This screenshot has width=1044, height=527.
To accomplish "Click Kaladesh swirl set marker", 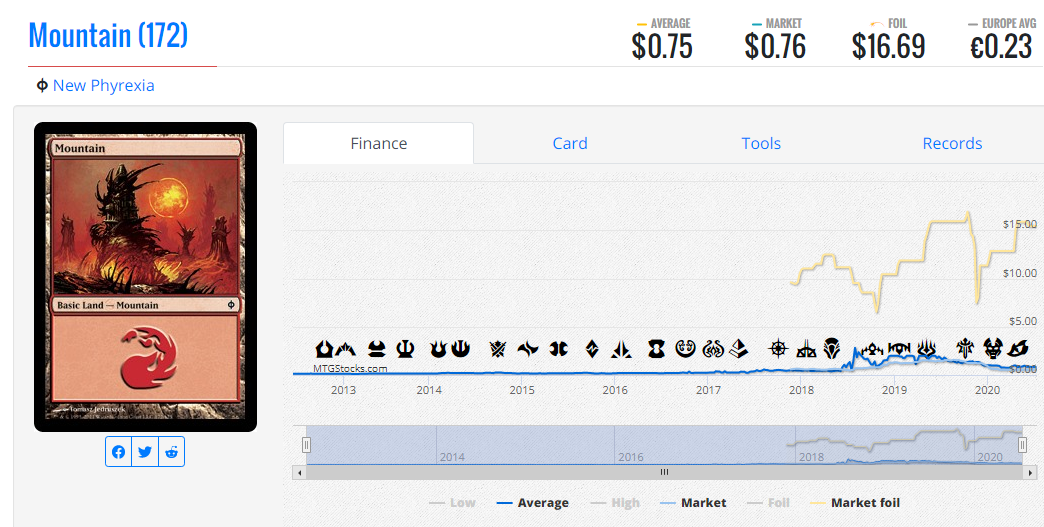I will click(685, 348).
